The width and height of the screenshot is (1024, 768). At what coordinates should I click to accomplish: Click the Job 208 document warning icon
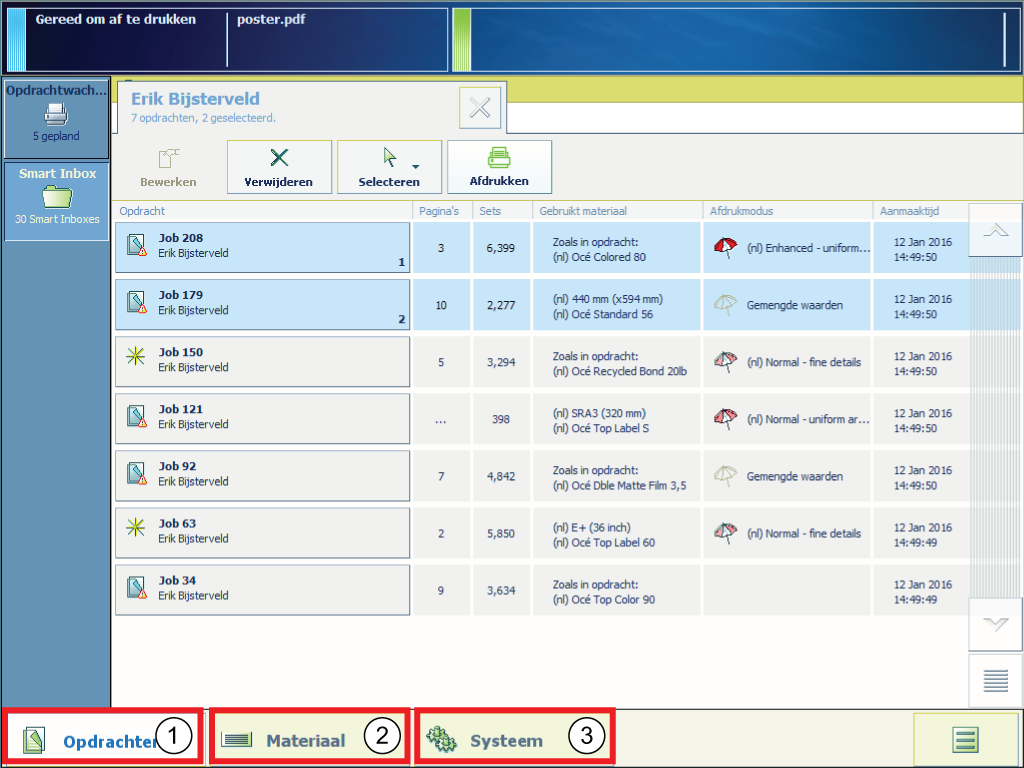click(x=136, y=246)
